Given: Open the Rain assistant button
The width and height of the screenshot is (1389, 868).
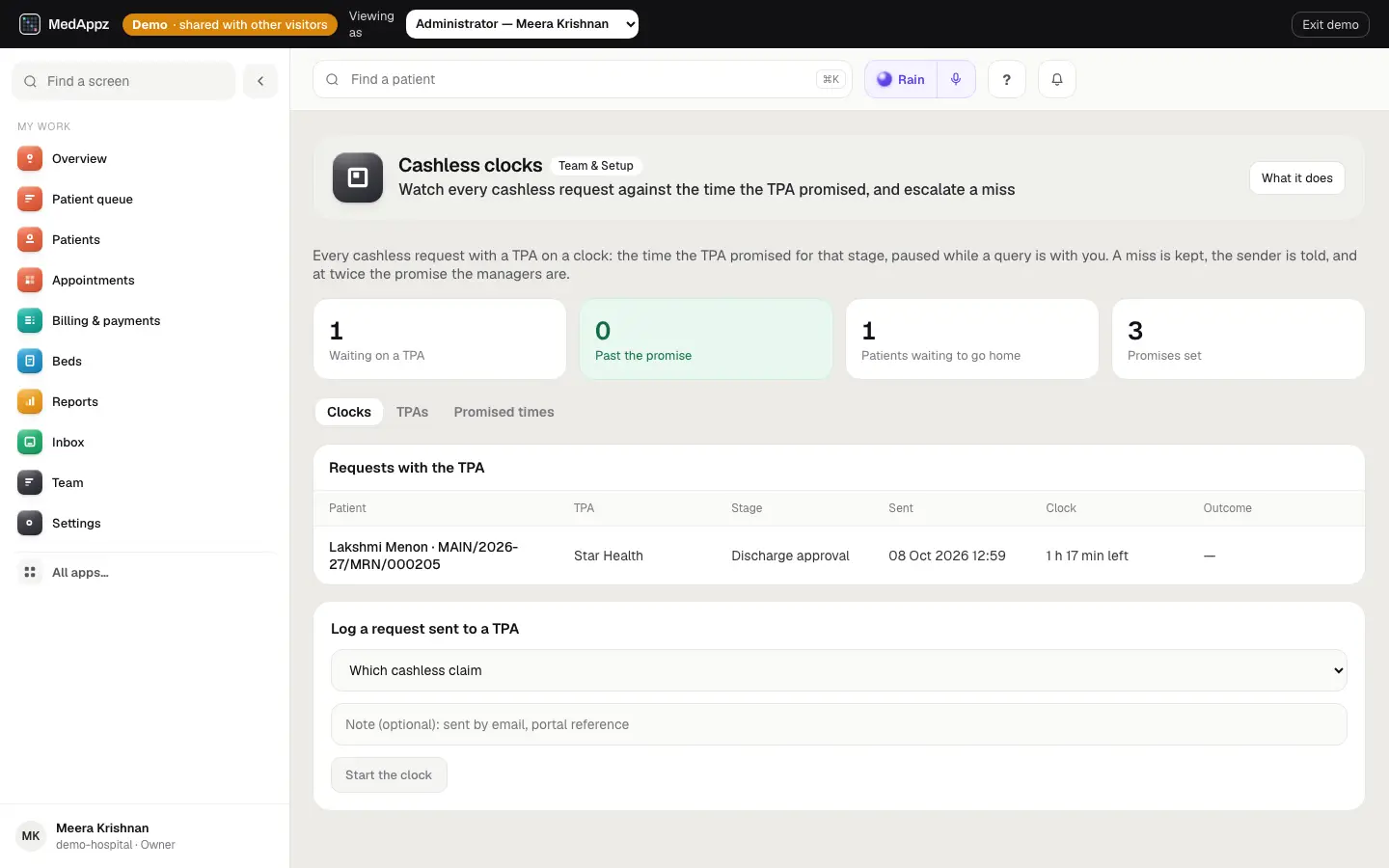Looking at the screenshot, I should pos(901,79).
